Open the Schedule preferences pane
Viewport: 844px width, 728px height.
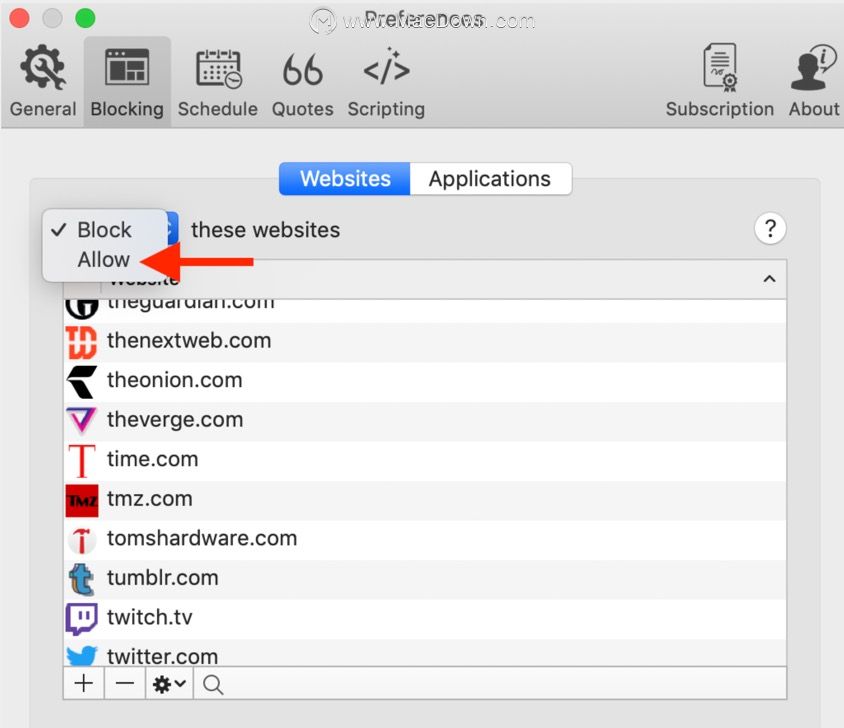tap(217, 82)
